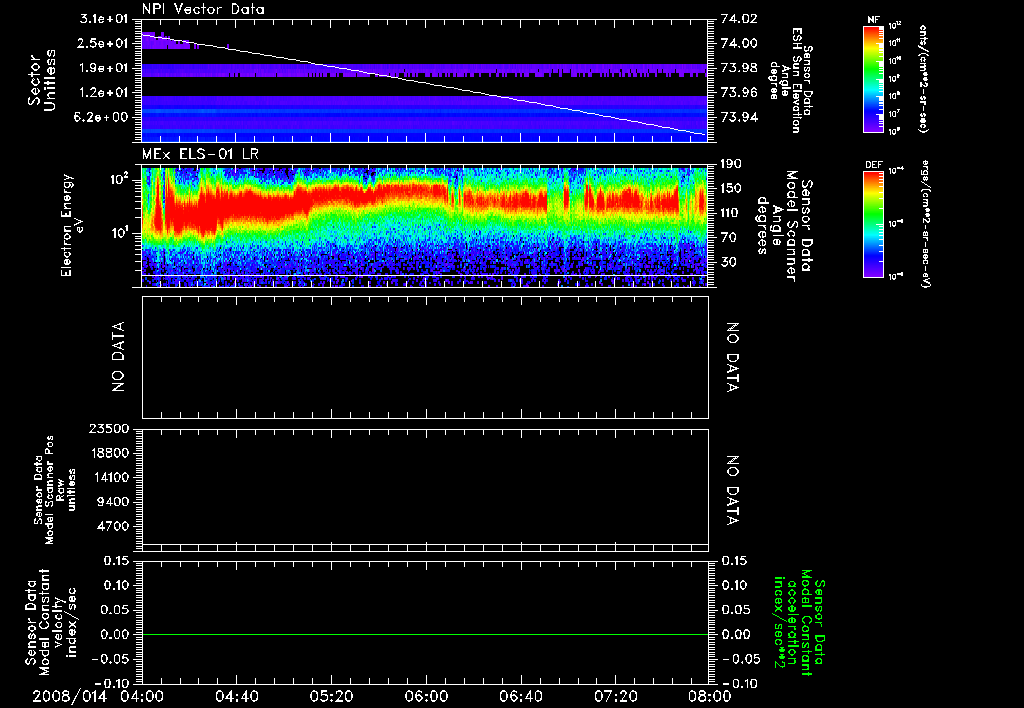Click the '150' scanner angle tick

[731, 189]
